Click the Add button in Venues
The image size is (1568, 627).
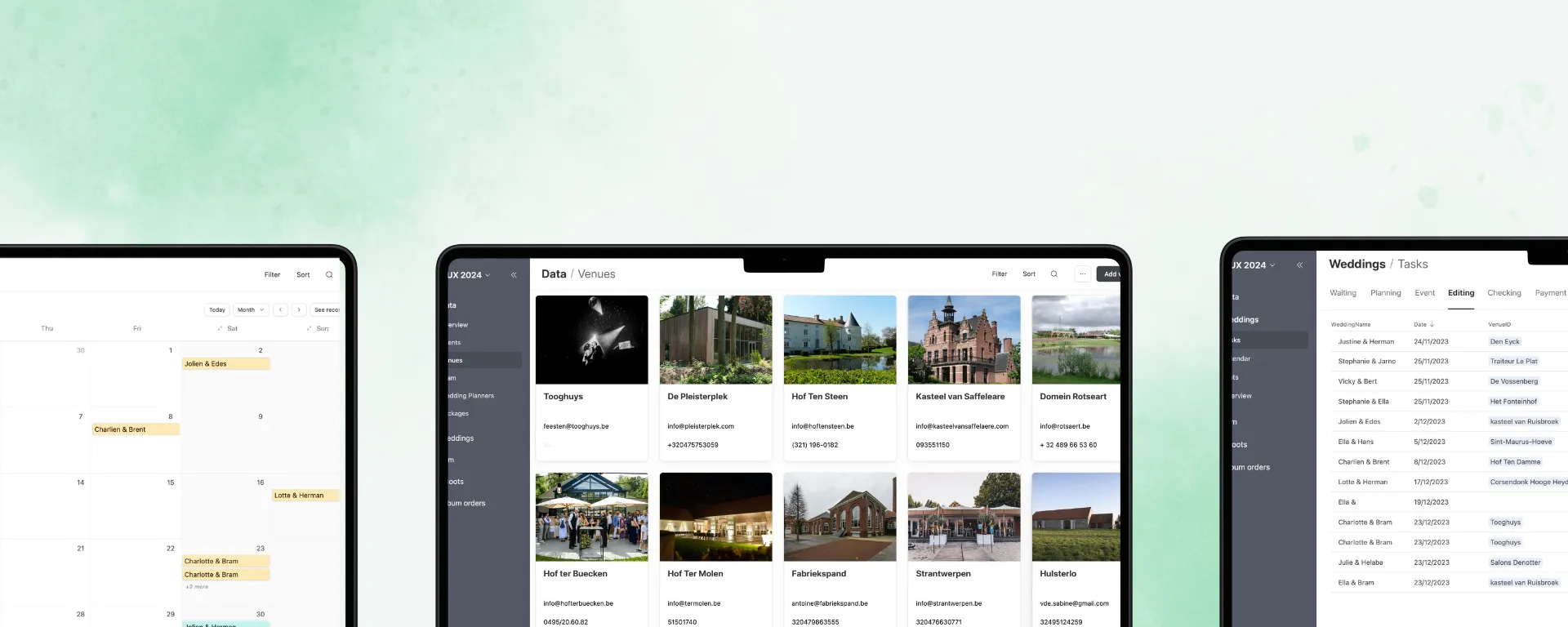[1109, 274]
